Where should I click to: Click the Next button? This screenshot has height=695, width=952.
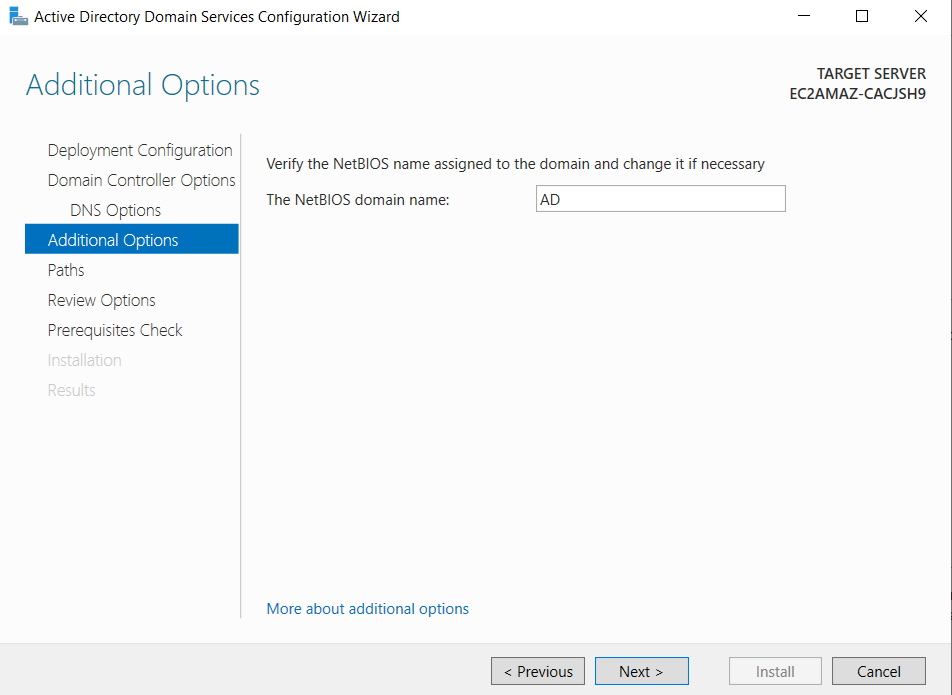642,671
